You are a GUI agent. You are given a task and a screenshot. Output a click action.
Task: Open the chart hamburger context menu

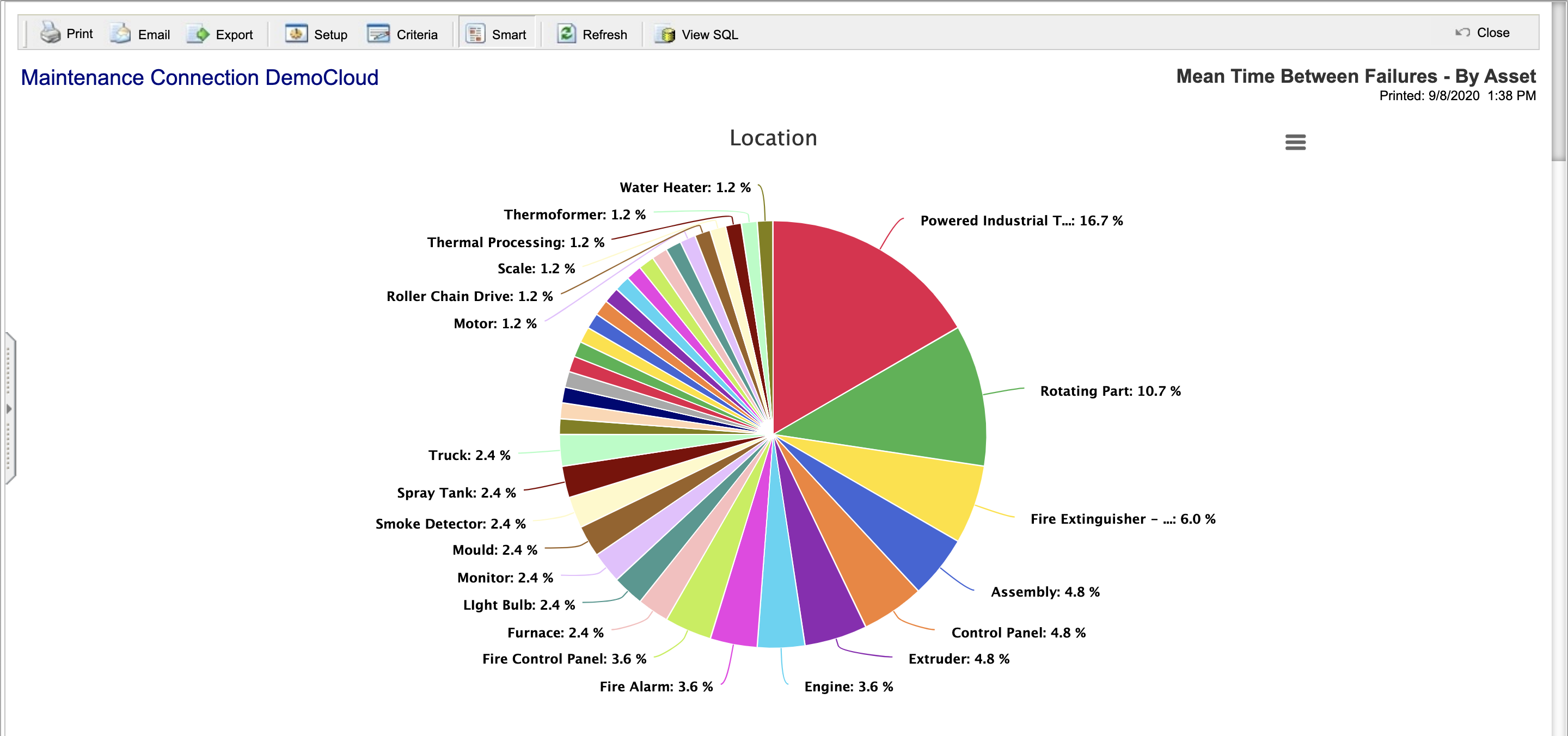pos(1295,143)
